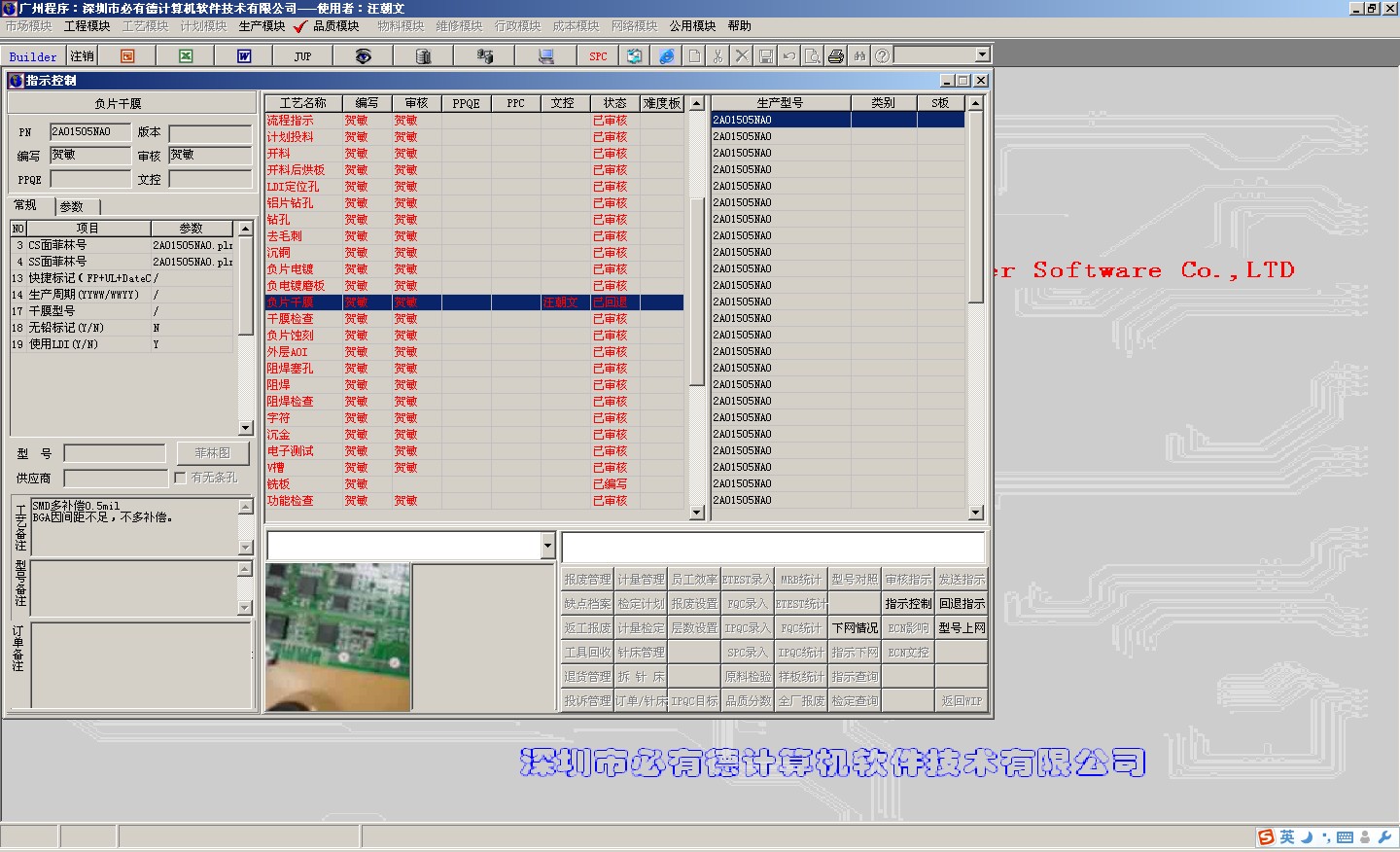The image size is (1400, 852).
Task: Open the 生产模块 menu
Action: (262, 26)
